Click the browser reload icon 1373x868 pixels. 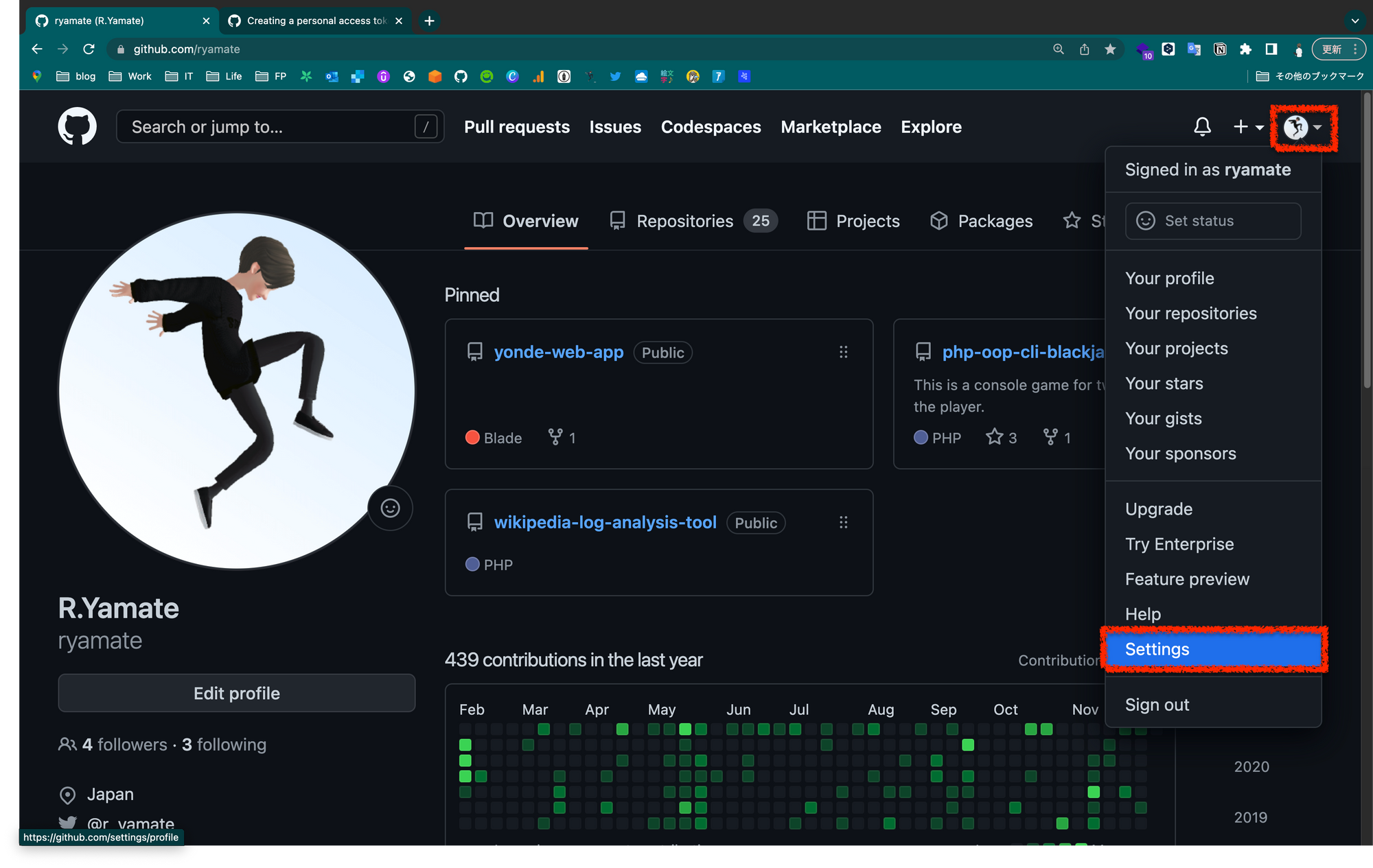89,49
